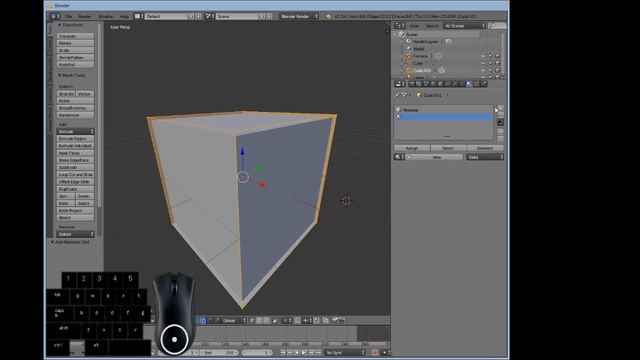Open the Delete dropdown in tool shelf
The width and height of the screenshot is (640, 360).
click(x=76, y=234)
